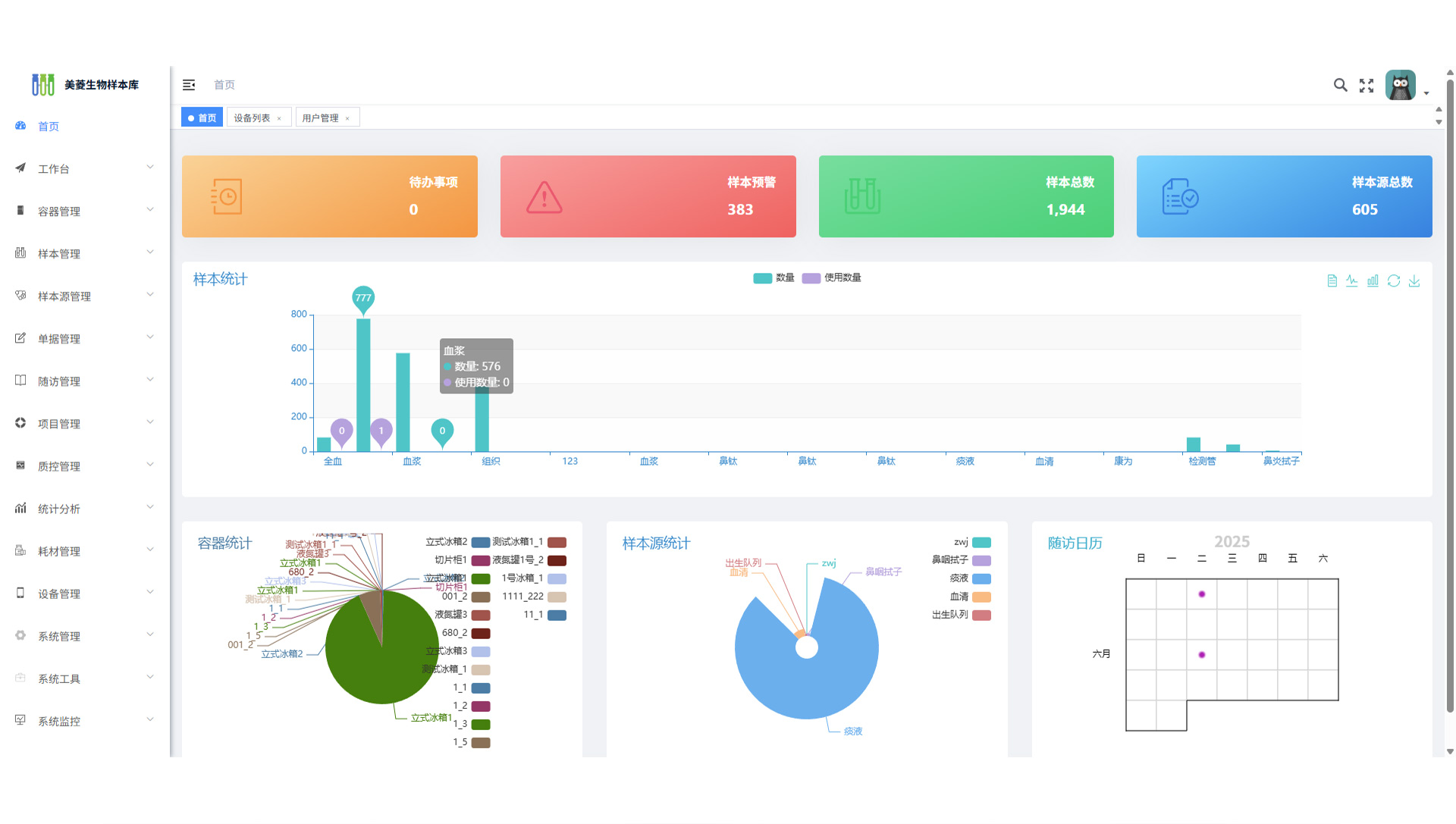Click the upper calendar event dot
Viewport: 1456px width, 824px height.
click(x=1201, y=594)
